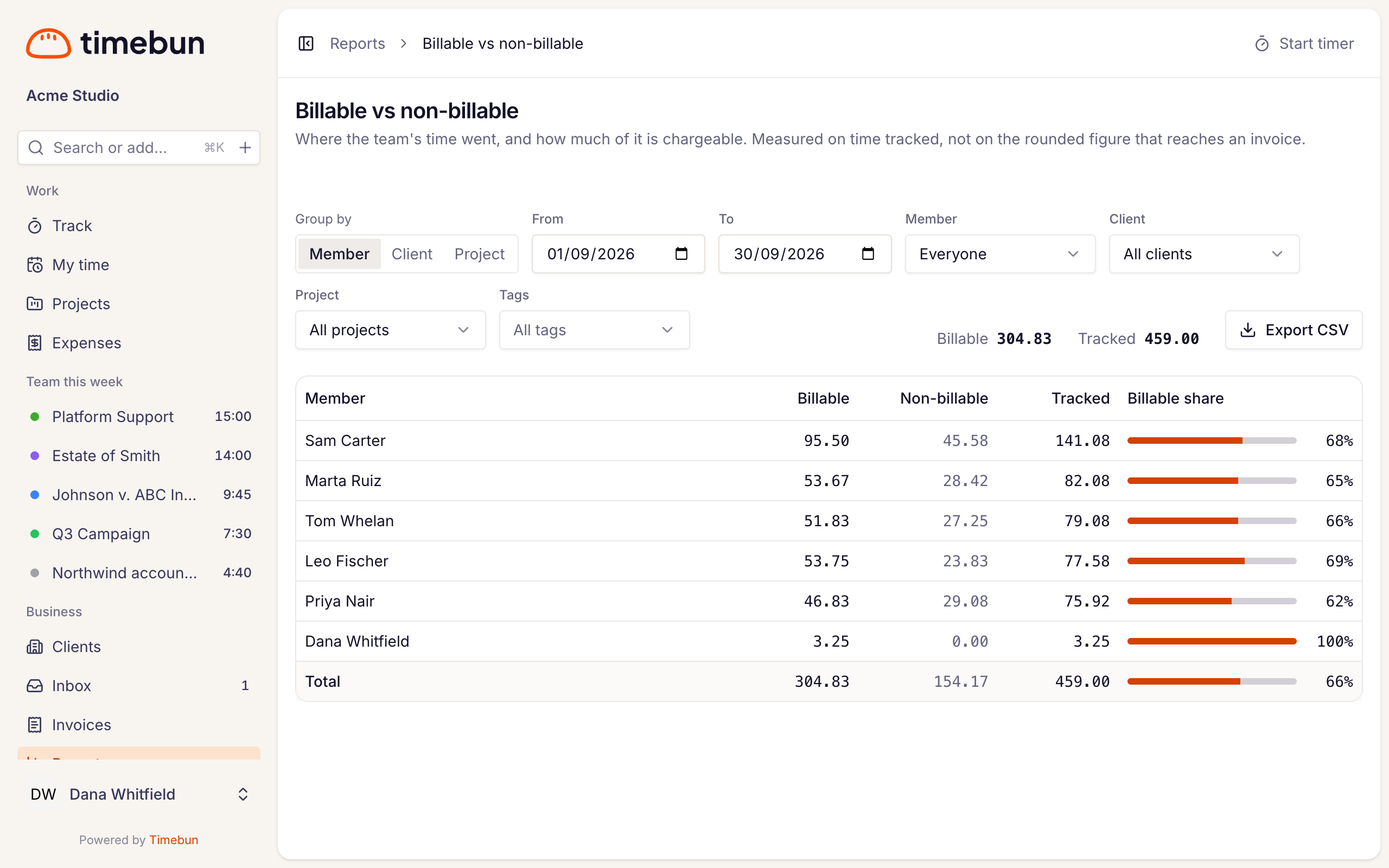Open the Johnson v. ABC team entry
Viewport: 1389px width, 868px height.
pyautogui.click(x=139, y=495)
